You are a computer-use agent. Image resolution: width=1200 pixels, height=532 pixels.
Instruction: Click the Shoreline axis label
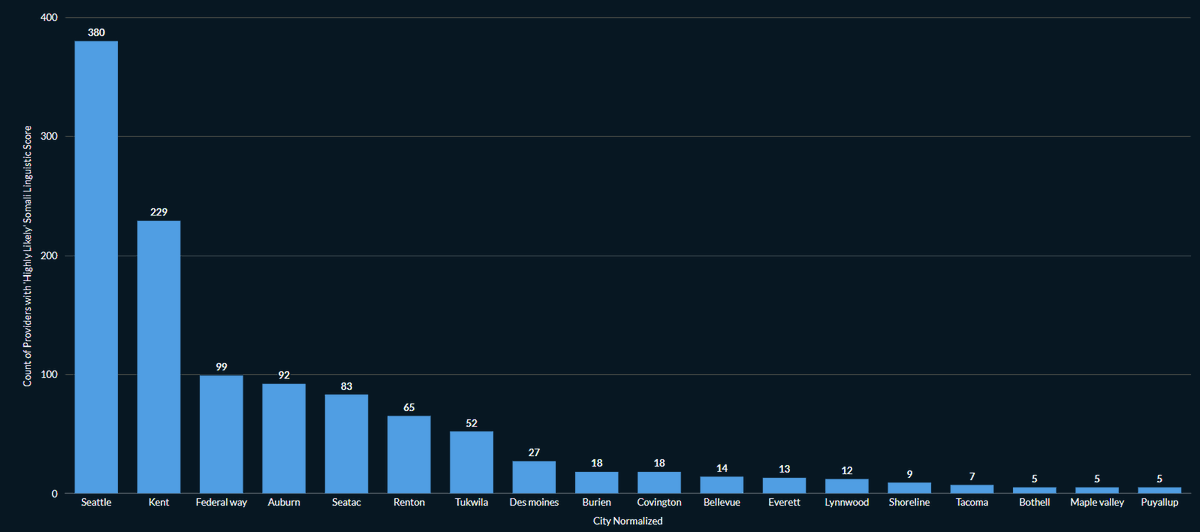click(909, 503)
